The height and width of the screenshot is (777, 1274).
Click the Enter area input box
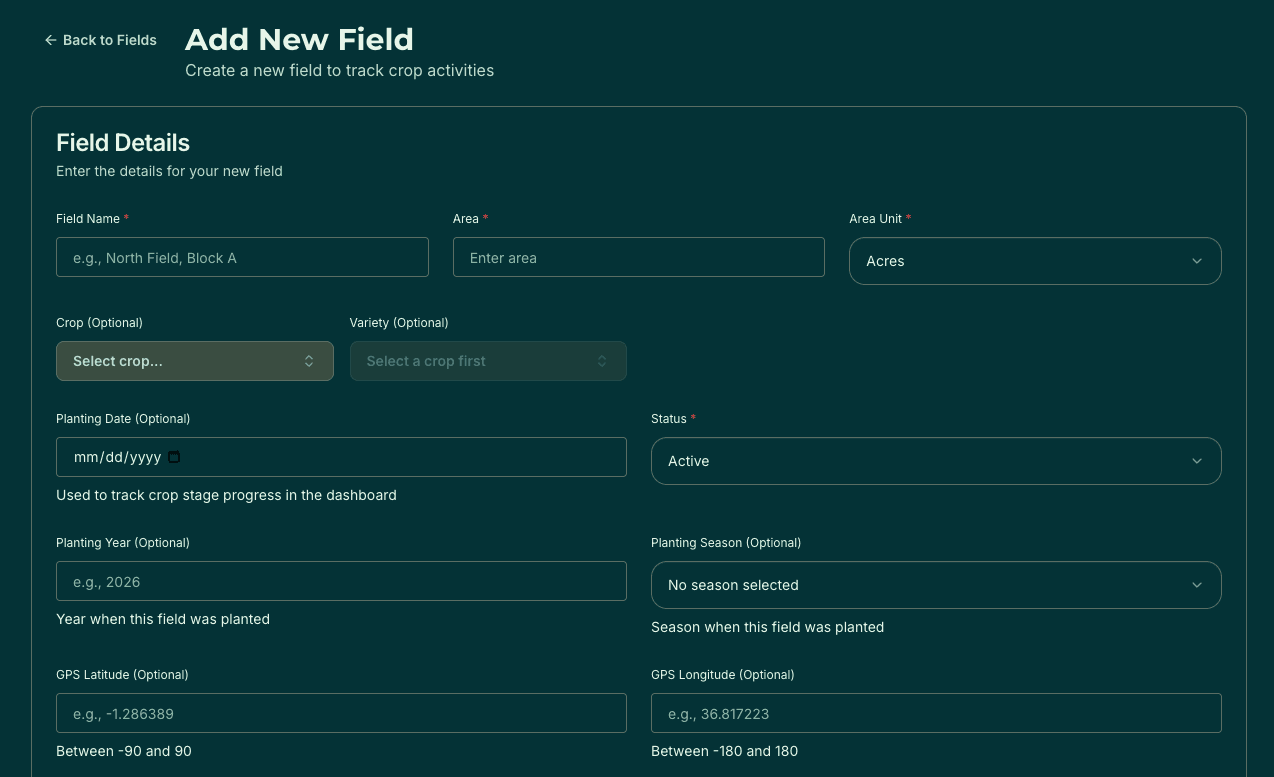[638, 257]
